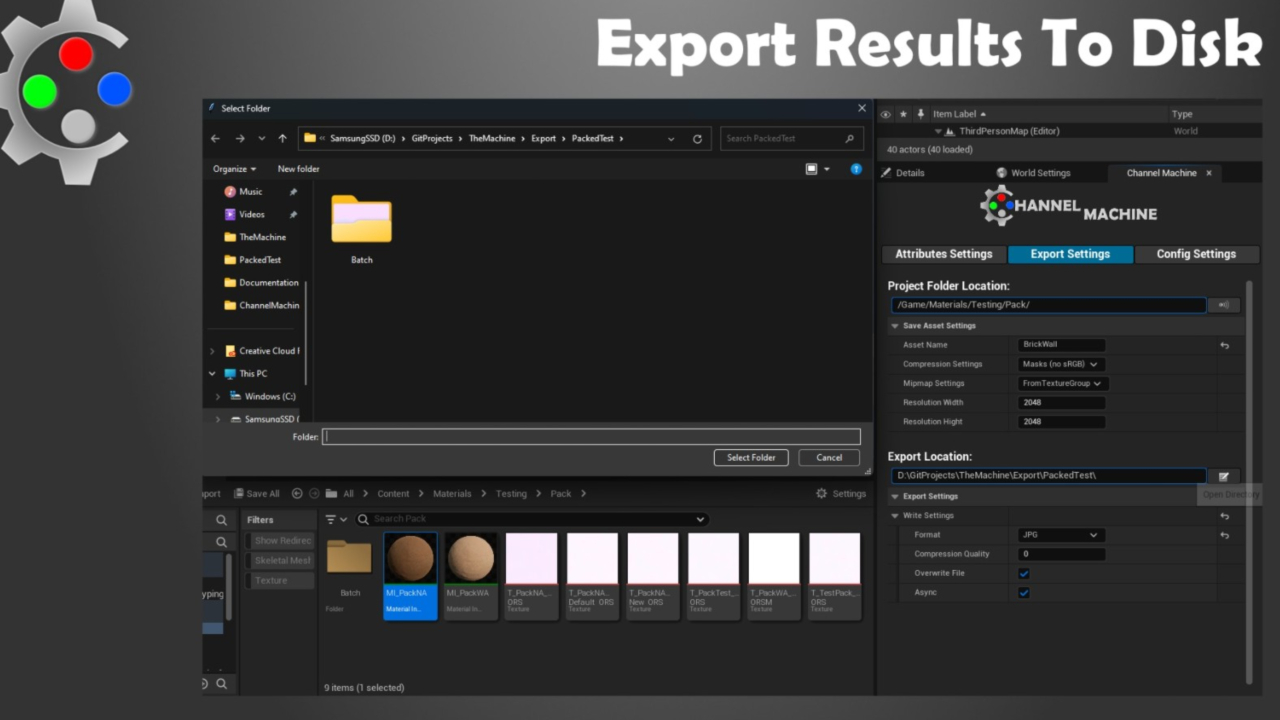Click the help icon in Select Folder dialog
The width and height of the screenshot is (1280, 720).
click(x=856, y=169)
